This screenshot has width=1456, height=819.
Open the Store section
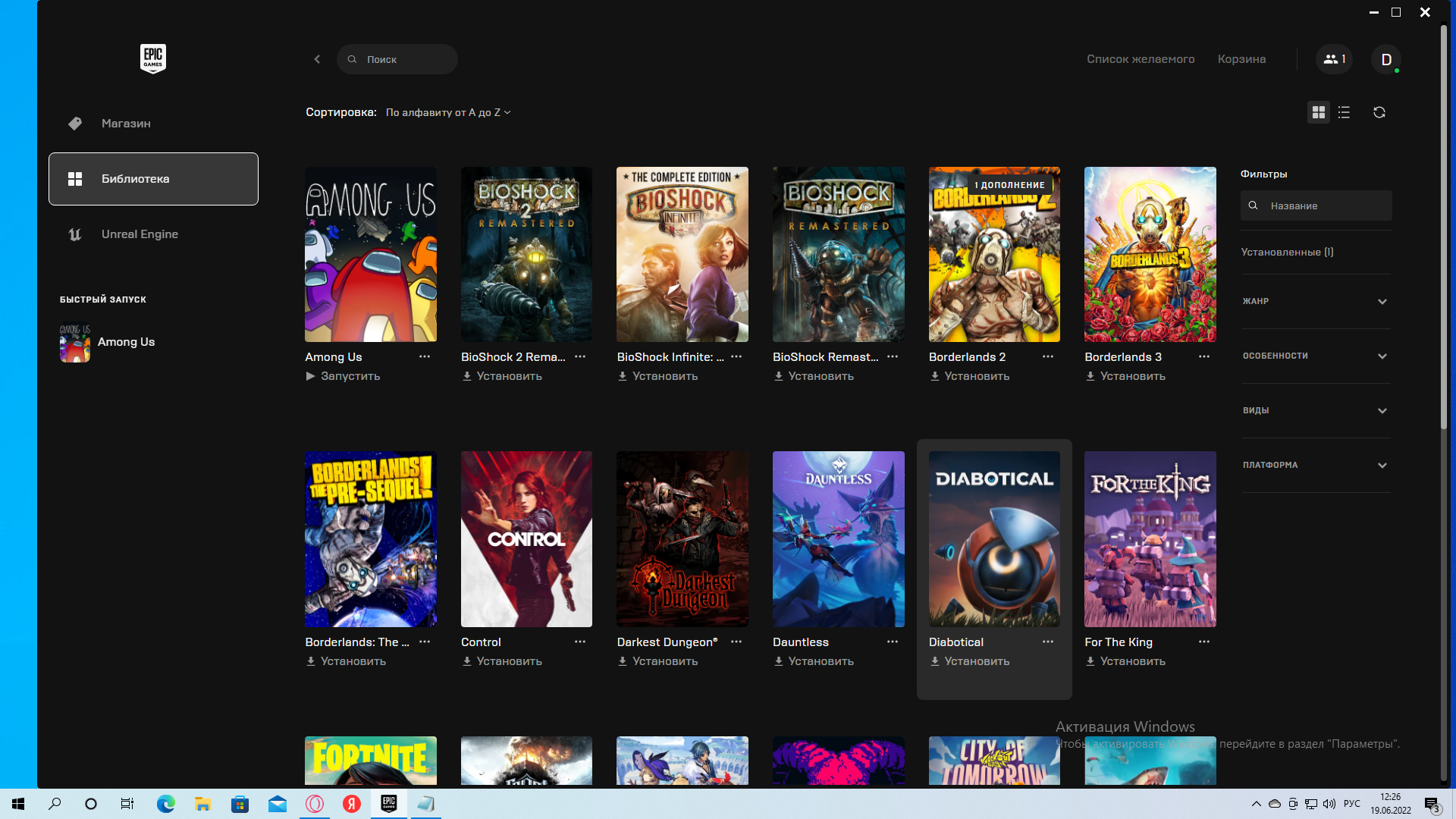pyautogui.click(x=153, y=124)
